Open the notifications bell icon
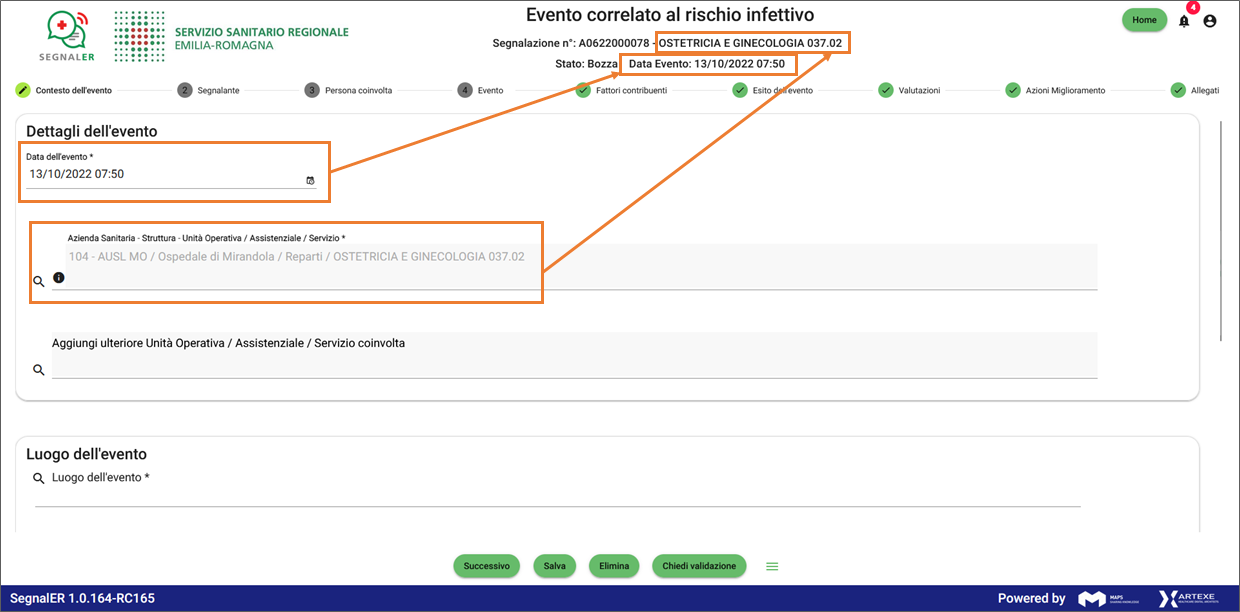This screenshot has height=612, width=1240. point(1184,21)
